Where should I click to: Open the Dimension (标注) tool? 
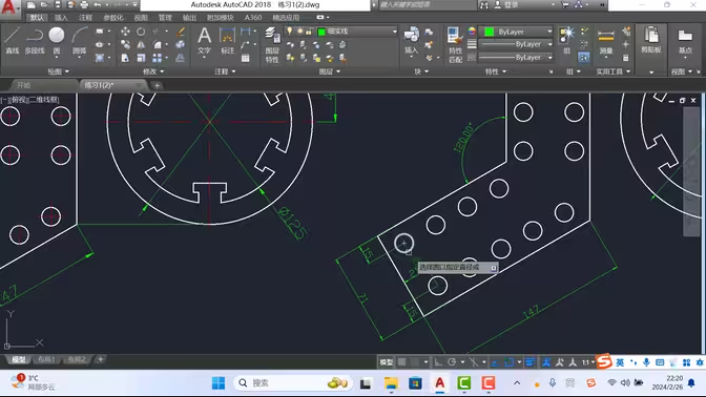pyautogui.click(x=227, y=40)
